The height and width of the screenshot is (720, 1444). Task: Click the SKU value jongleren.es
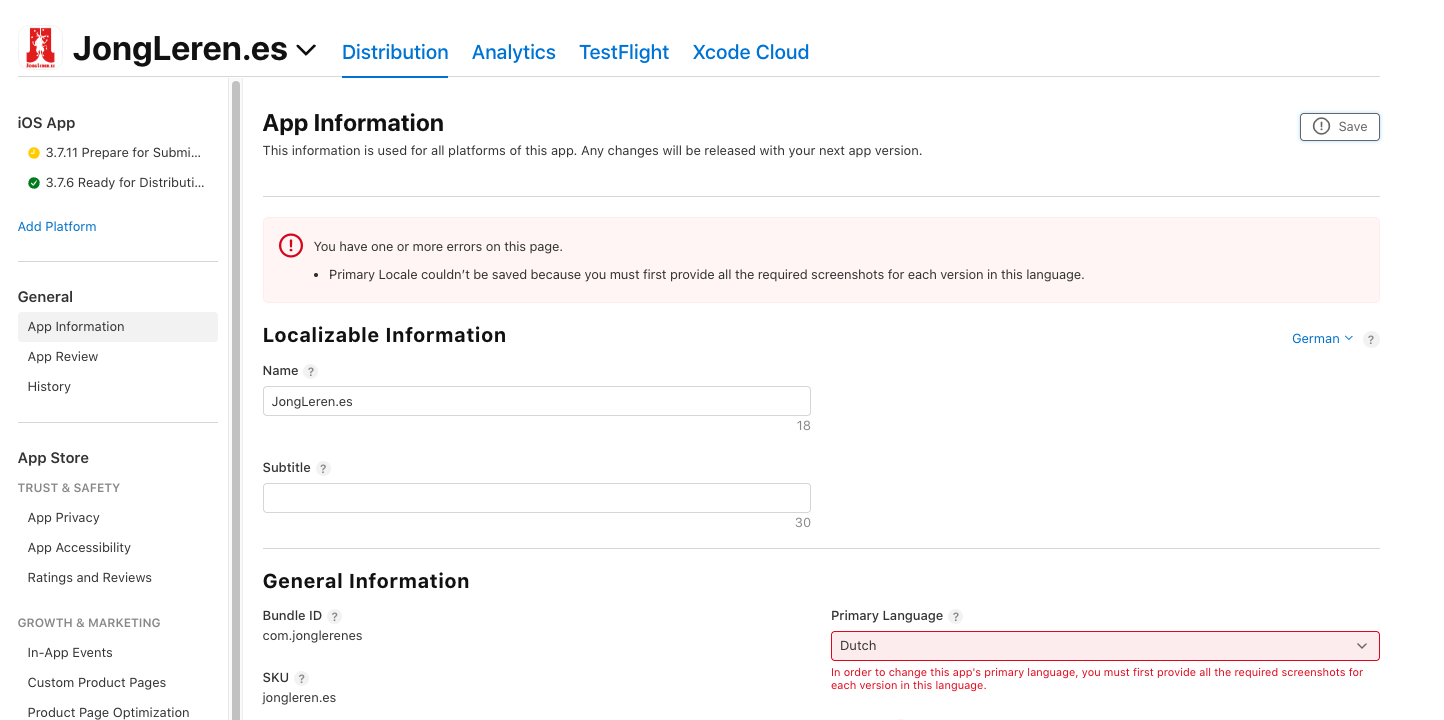point(299,698)
